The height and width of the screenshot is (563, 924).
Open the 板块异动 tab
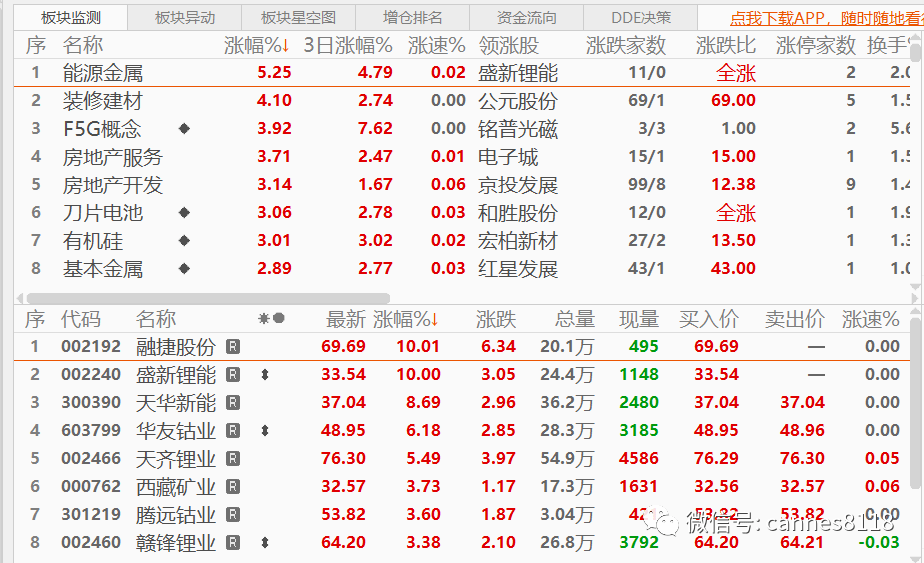(x=184, y=18)
